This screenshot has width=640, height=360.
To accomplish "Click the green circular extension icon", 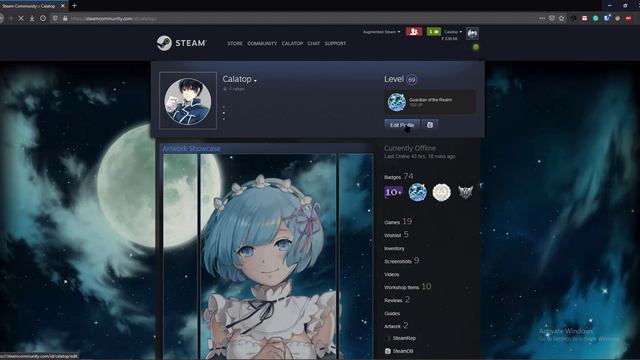I will point(596,18).
